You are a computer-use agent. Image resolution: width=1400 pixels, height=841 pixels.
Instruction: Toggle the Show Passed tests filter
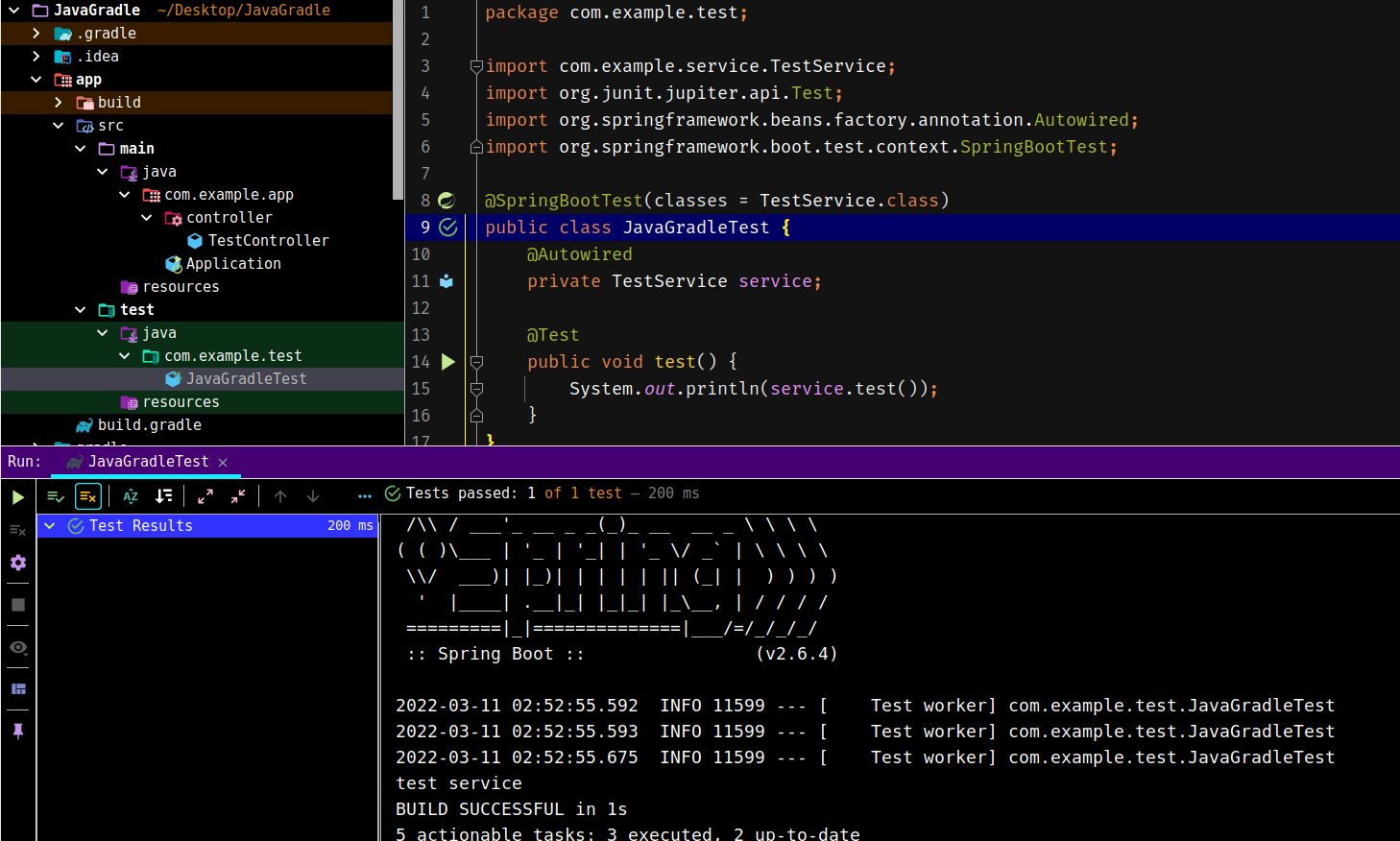pos(56,496)
